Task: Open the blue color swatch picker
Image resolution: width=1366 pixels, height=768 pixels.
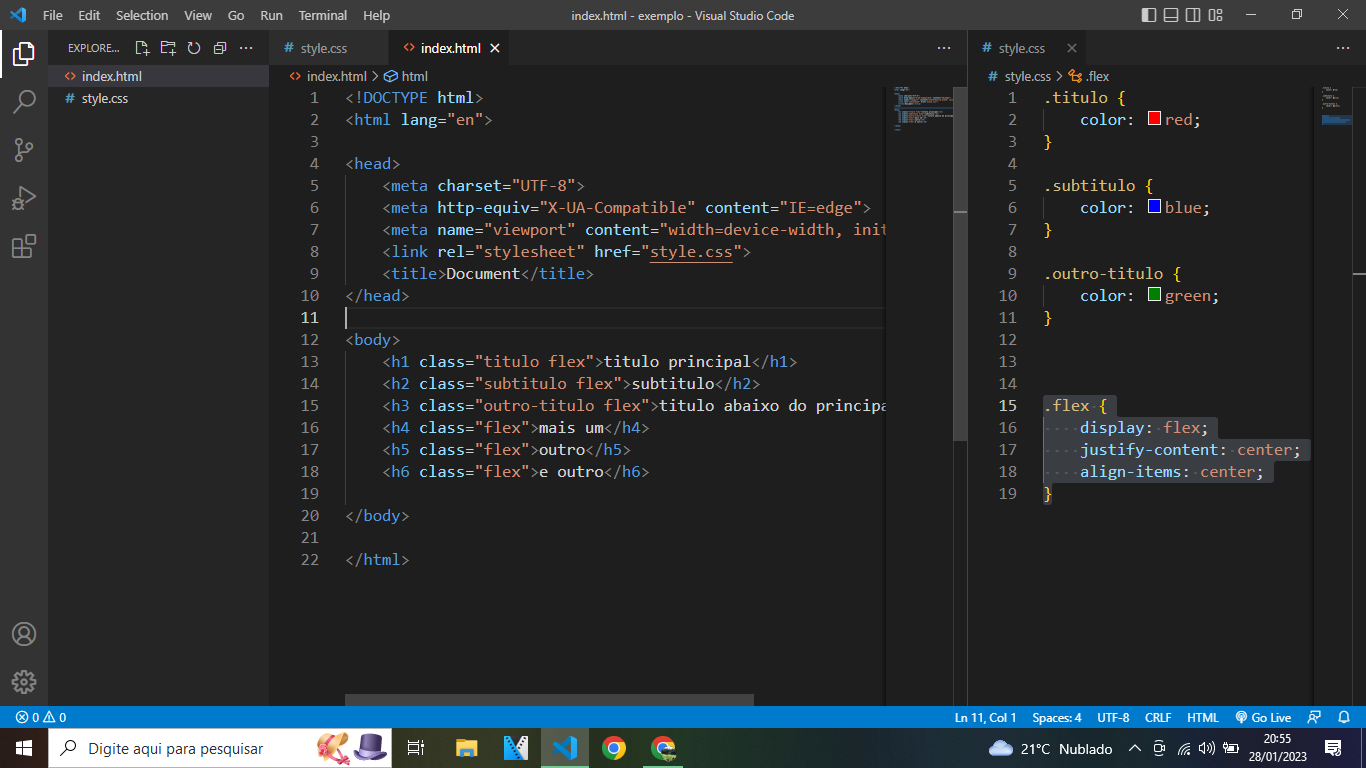Action: pos(1154,207)
